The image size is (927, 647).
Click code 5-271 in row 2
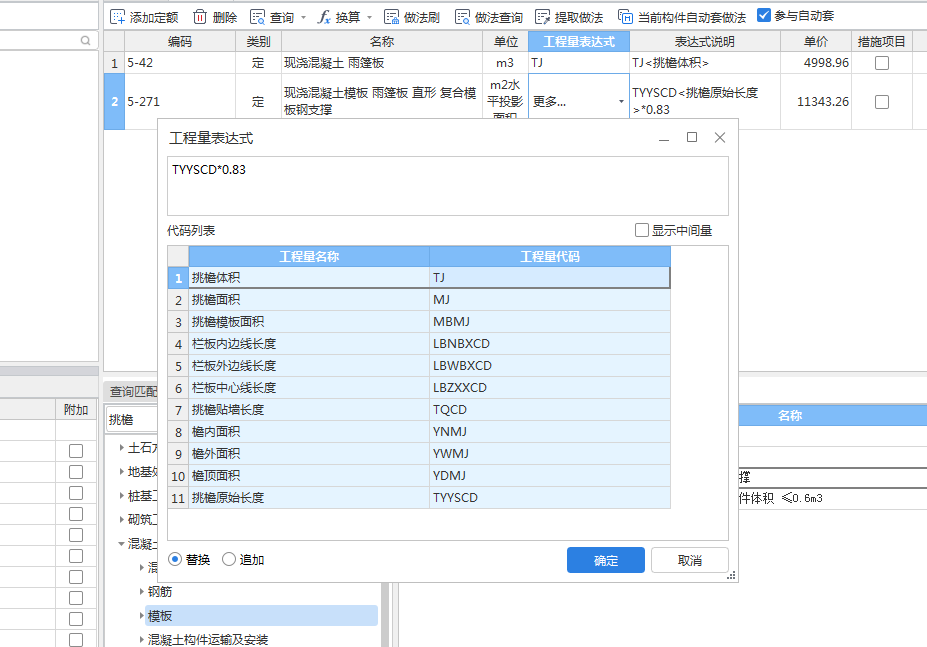click(180, 102)
